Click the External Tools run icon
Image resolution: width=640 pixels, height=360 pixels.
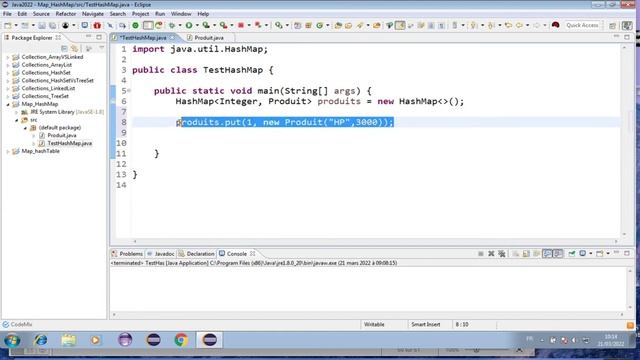pyautogui.click(x=224, y=25)
